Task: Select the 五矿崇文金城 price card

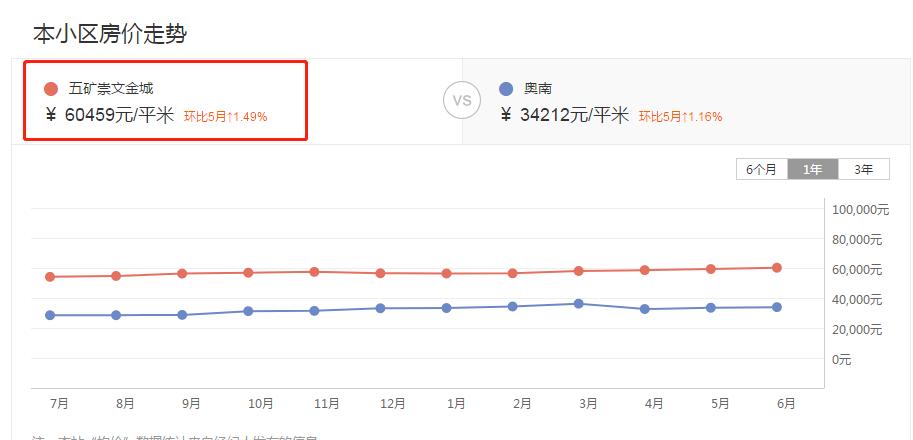Action: [x=165, y=101]
